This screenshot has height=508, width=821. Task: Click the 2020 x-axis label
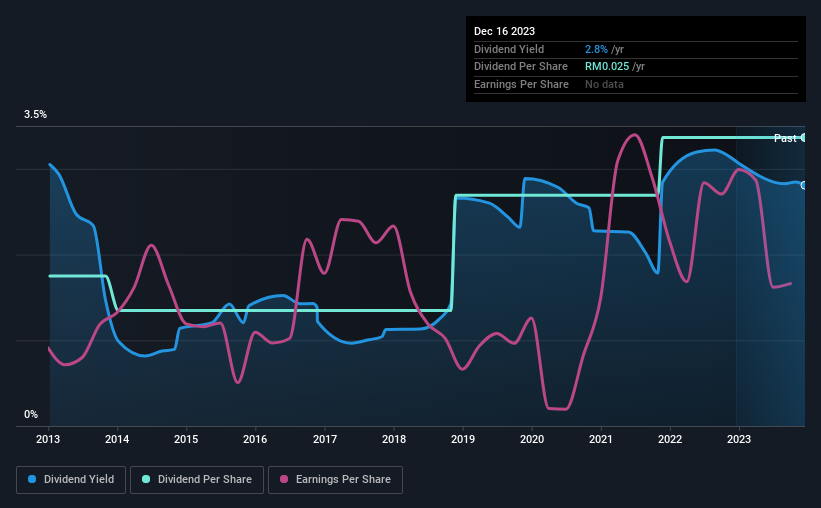[532, 439]
